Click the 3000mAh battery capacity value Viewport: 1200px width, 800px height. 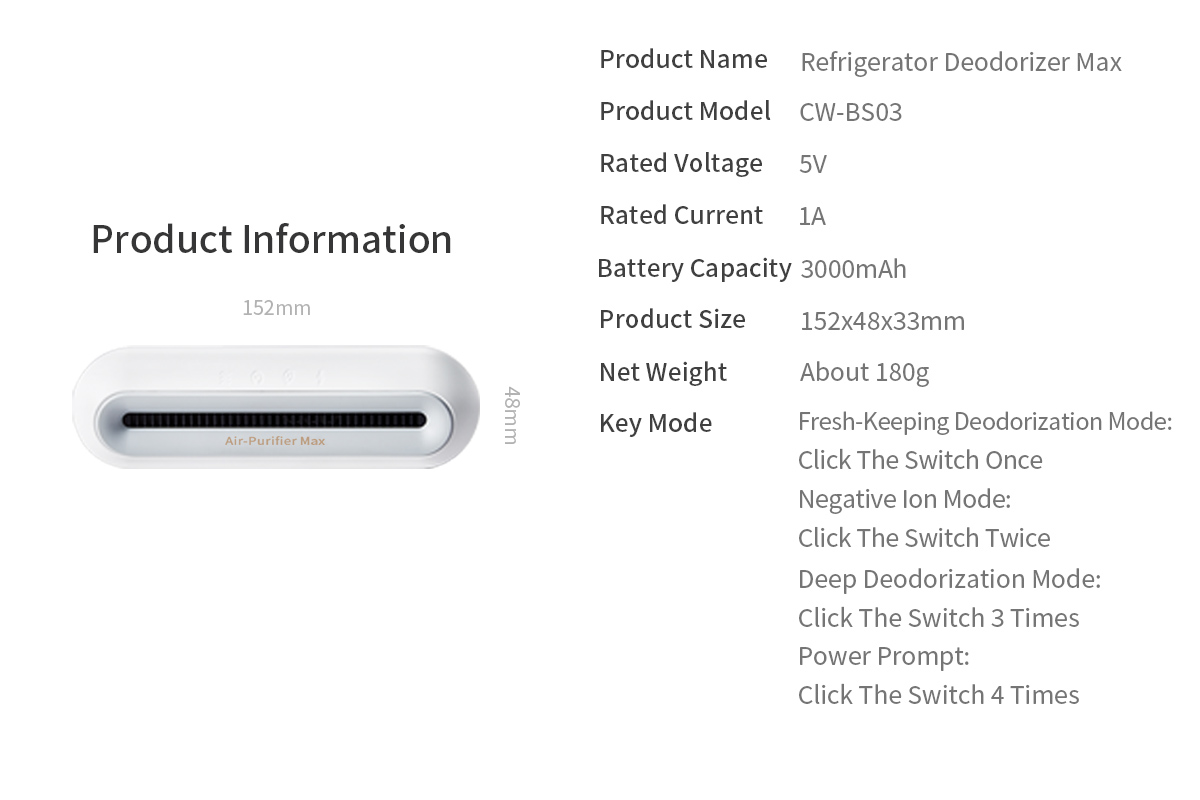coord(853,269)
